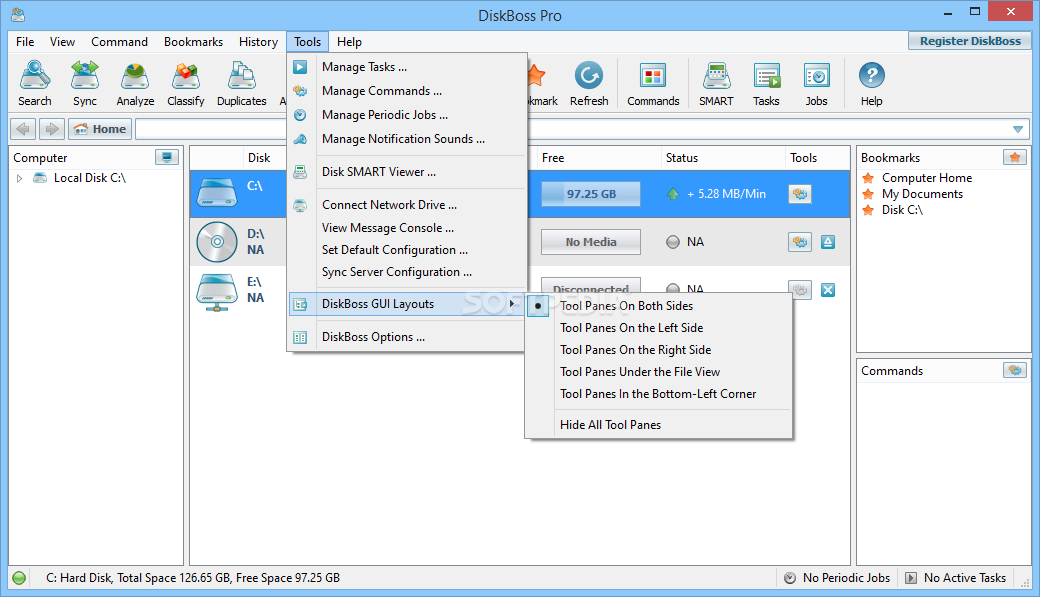Click the periodic jobs status bar icon
This screenshot has width=1040, height=597.
pyautogui.click(x=789, y=578)
